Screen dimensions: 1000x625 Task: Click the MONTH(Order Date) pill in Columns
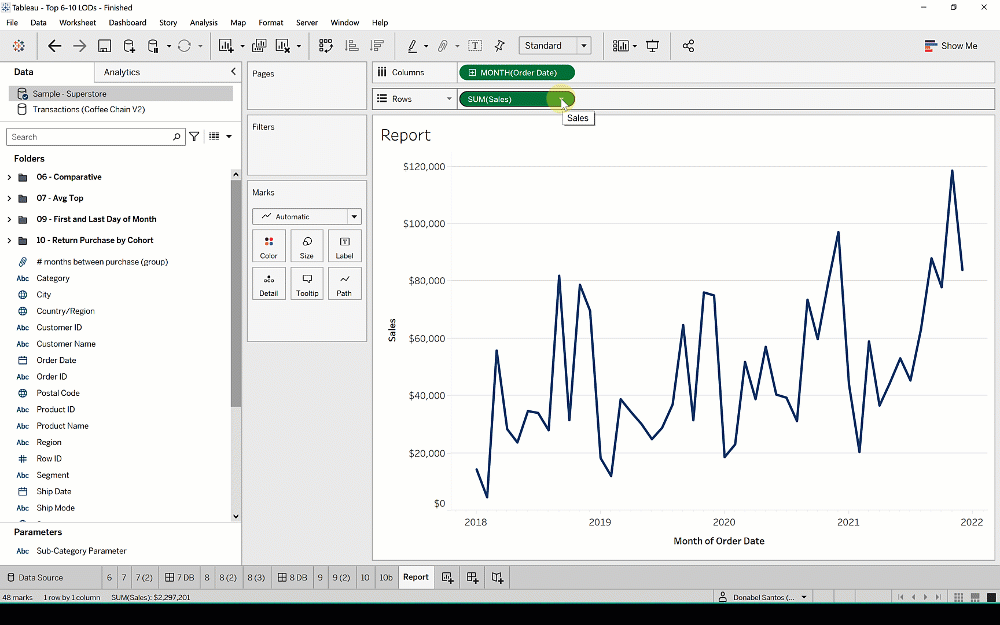(516, 72)
